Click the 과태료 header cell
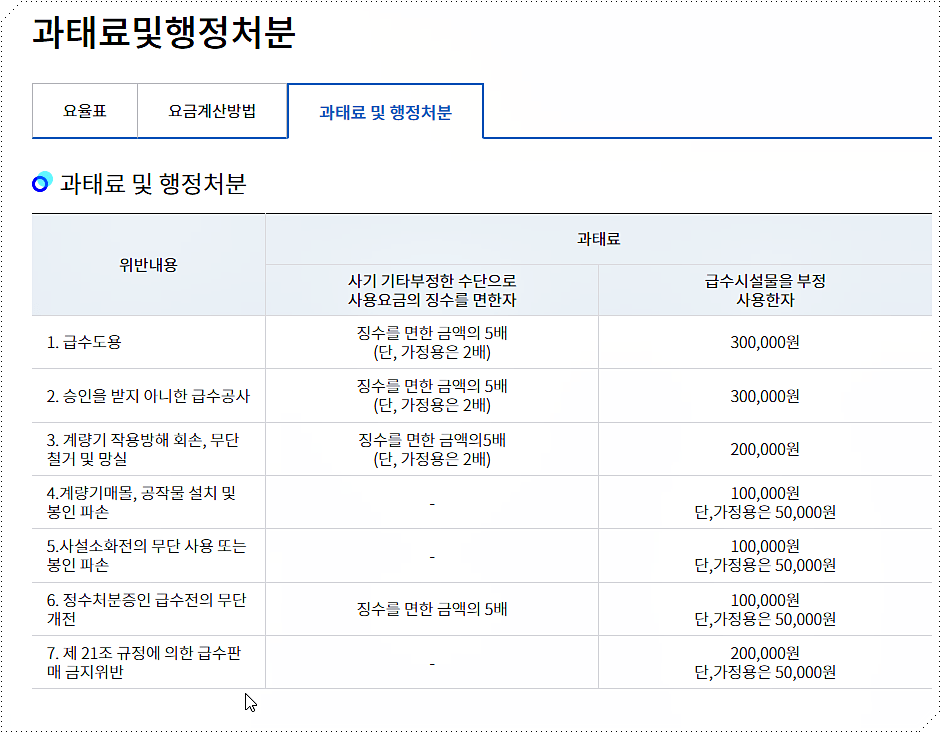The image size is (941, 733). pos(598,239)
